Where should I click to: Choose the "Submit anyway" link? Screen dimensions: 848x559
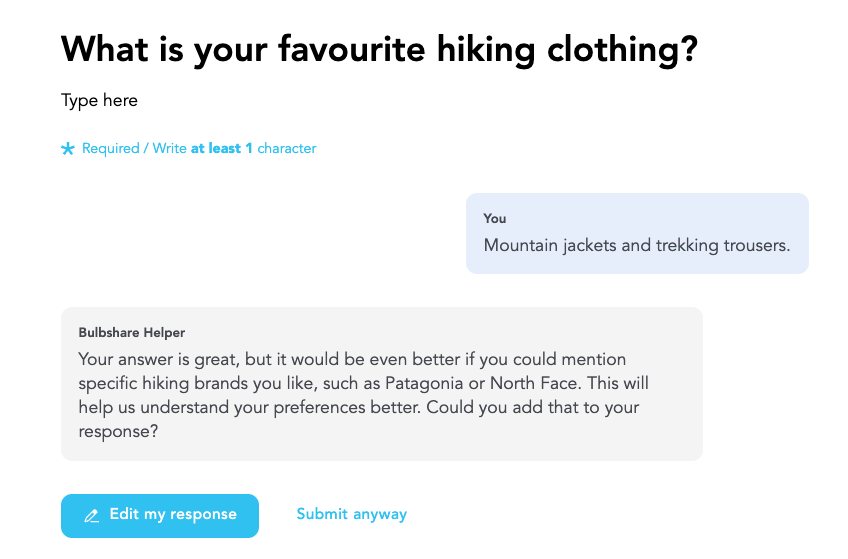pos(351,514)
